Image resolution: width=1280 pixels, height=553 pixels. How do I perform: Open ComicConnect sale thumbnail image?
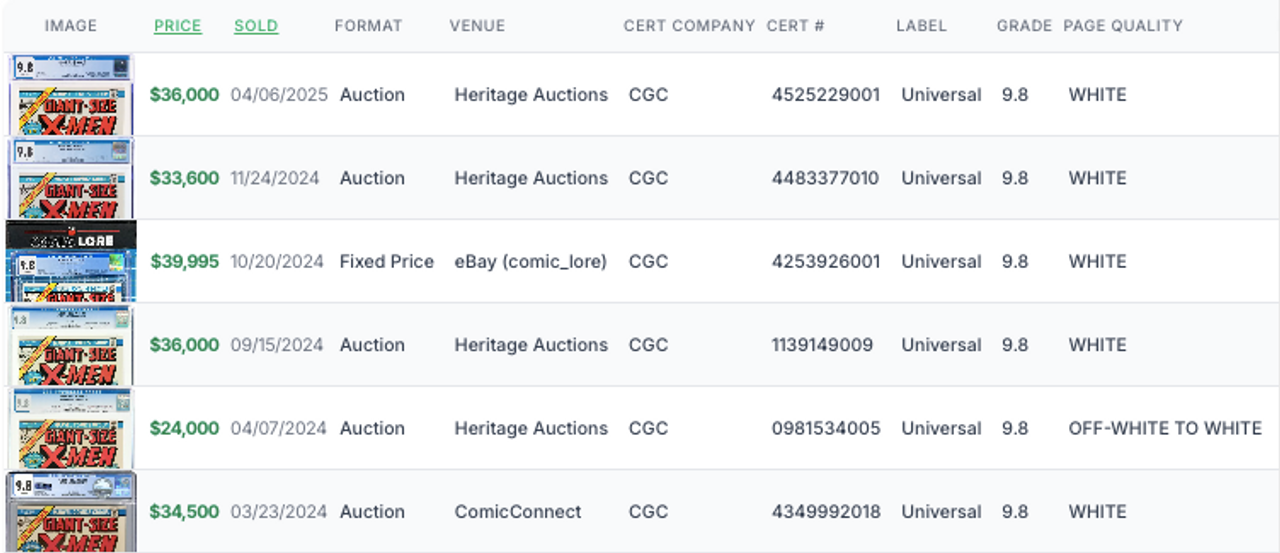point(71,511)
